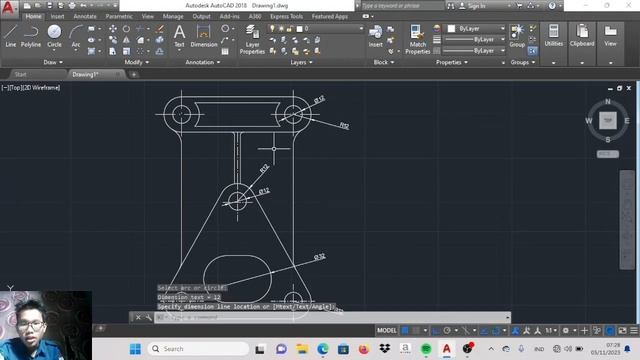Screen dimensions: 640x360
Task: Toggle layer on/off lightbulb icon
Action: pyautogui.click(x=272, y=29)
